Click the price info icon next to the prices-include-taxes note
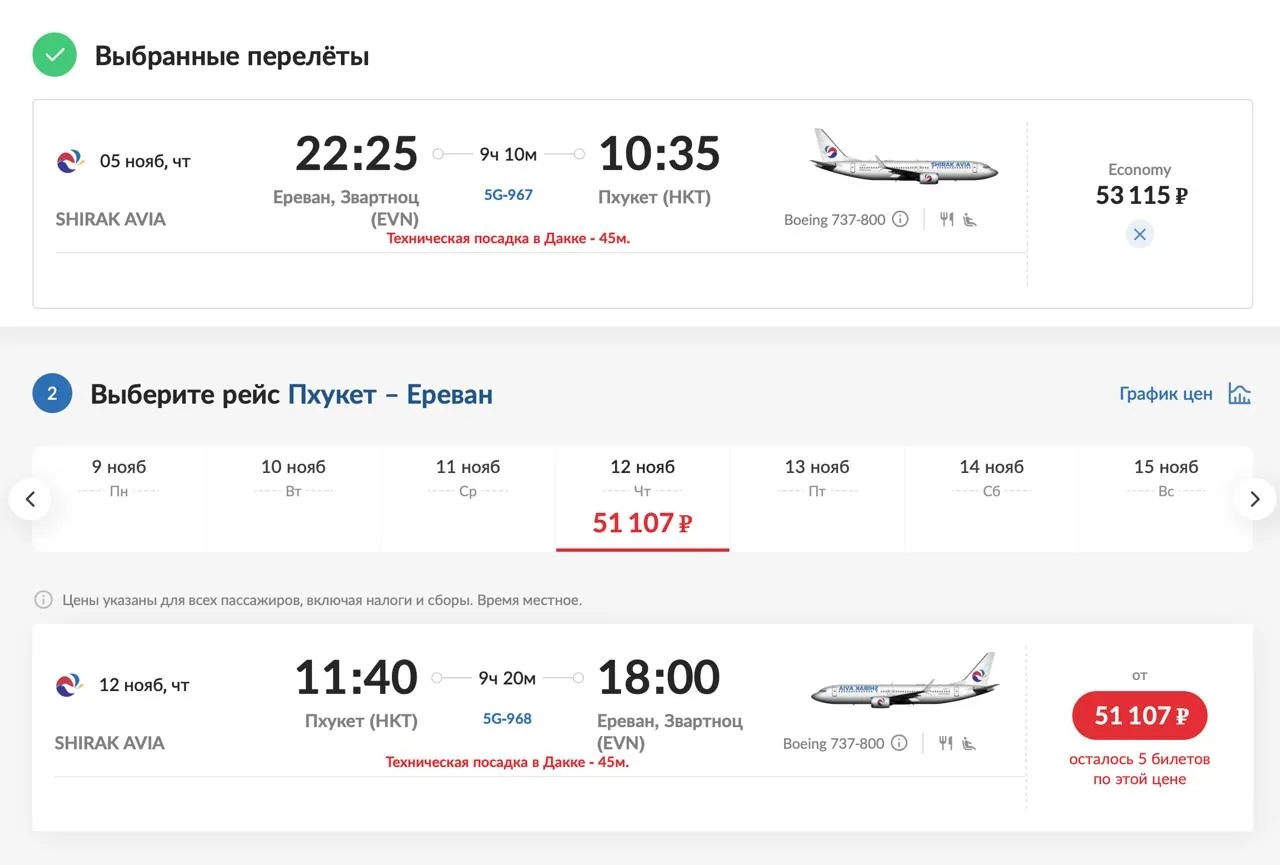 click(43, 600)
